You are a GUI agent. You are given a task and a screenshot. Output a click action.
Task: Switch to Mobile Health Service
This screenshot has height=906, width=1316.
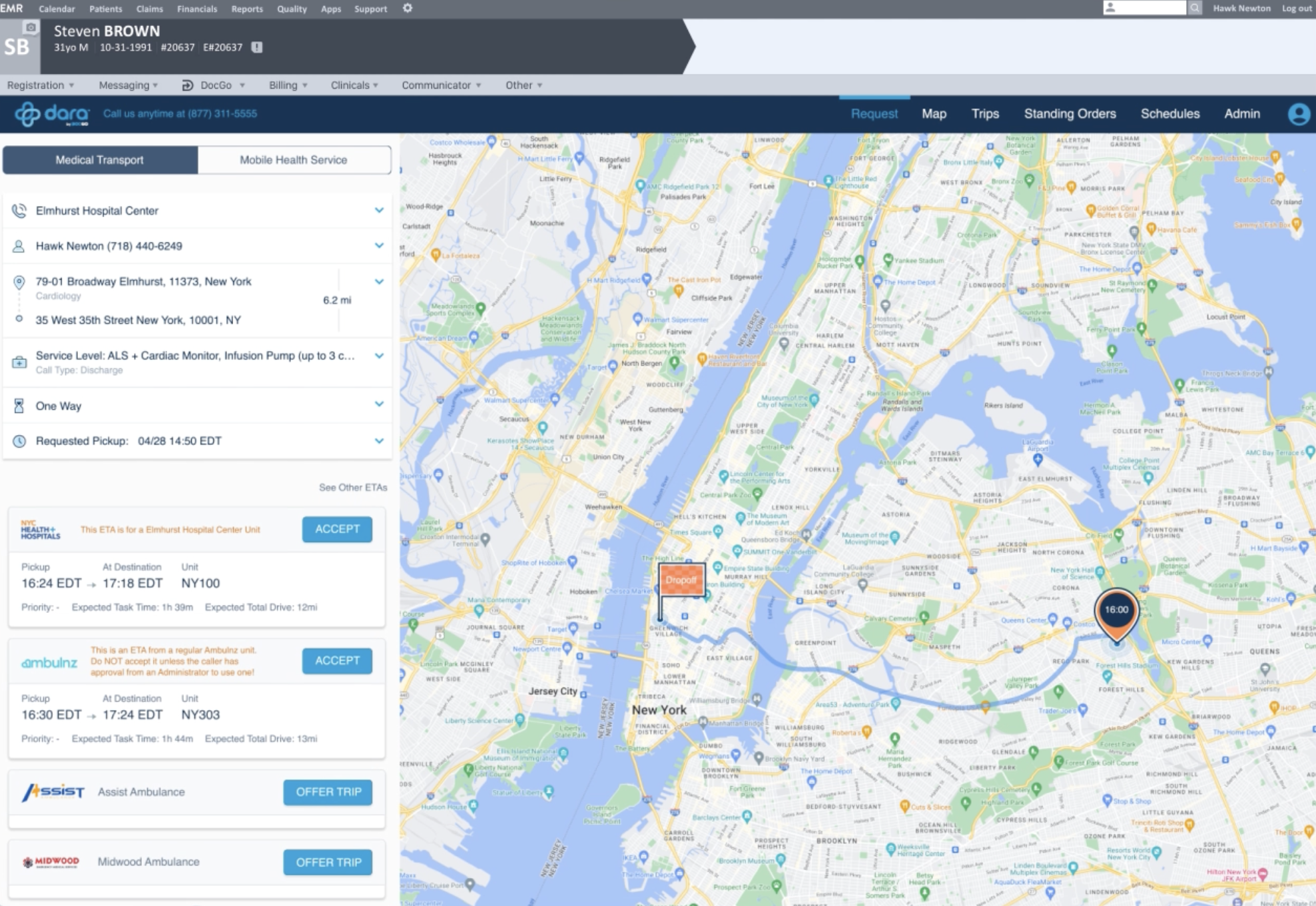[293, 160]
